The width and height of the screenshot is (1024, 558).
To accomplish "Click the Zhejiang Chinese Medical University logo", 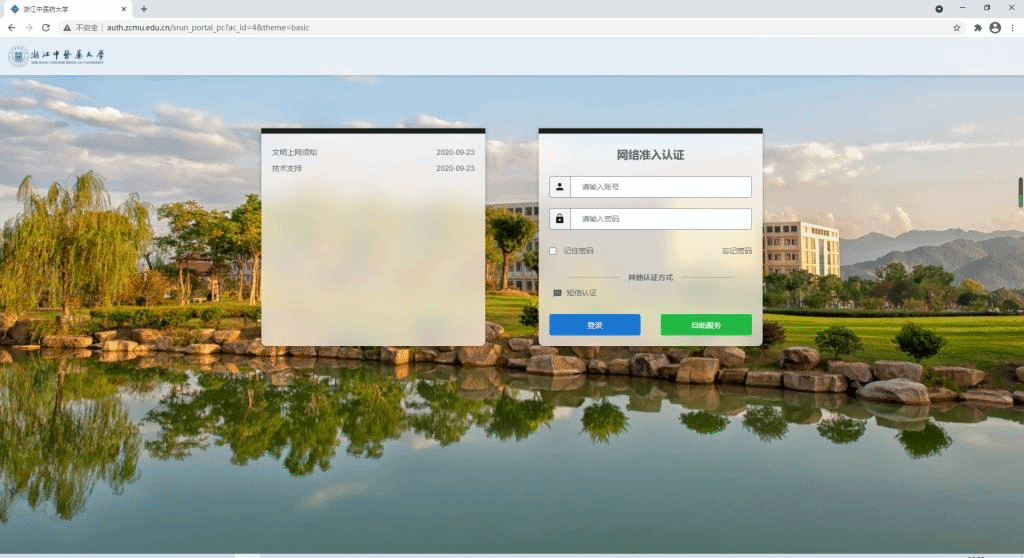I will 56,56.
